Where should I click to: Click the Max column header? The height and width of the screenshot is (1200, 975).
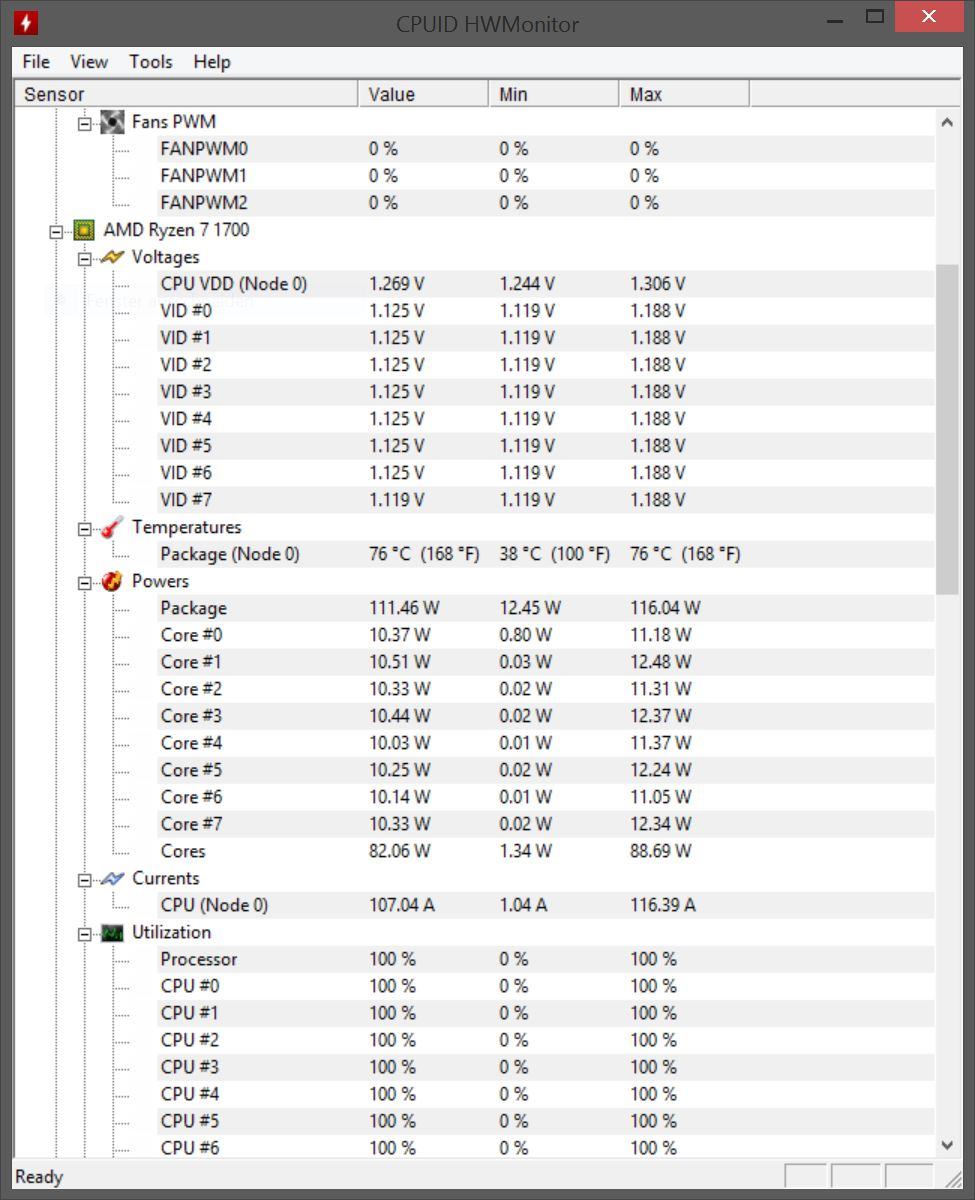(684, 94)
